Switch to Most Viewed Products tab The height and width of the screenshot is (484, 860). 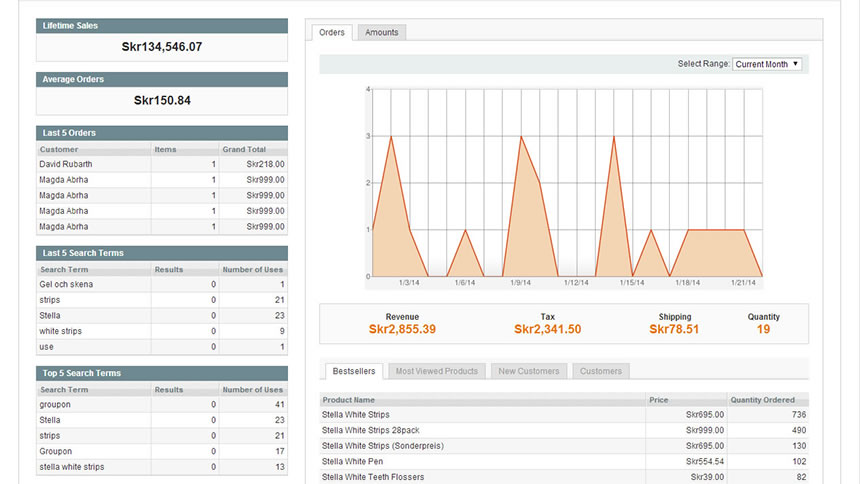click(x=436, y=371)
